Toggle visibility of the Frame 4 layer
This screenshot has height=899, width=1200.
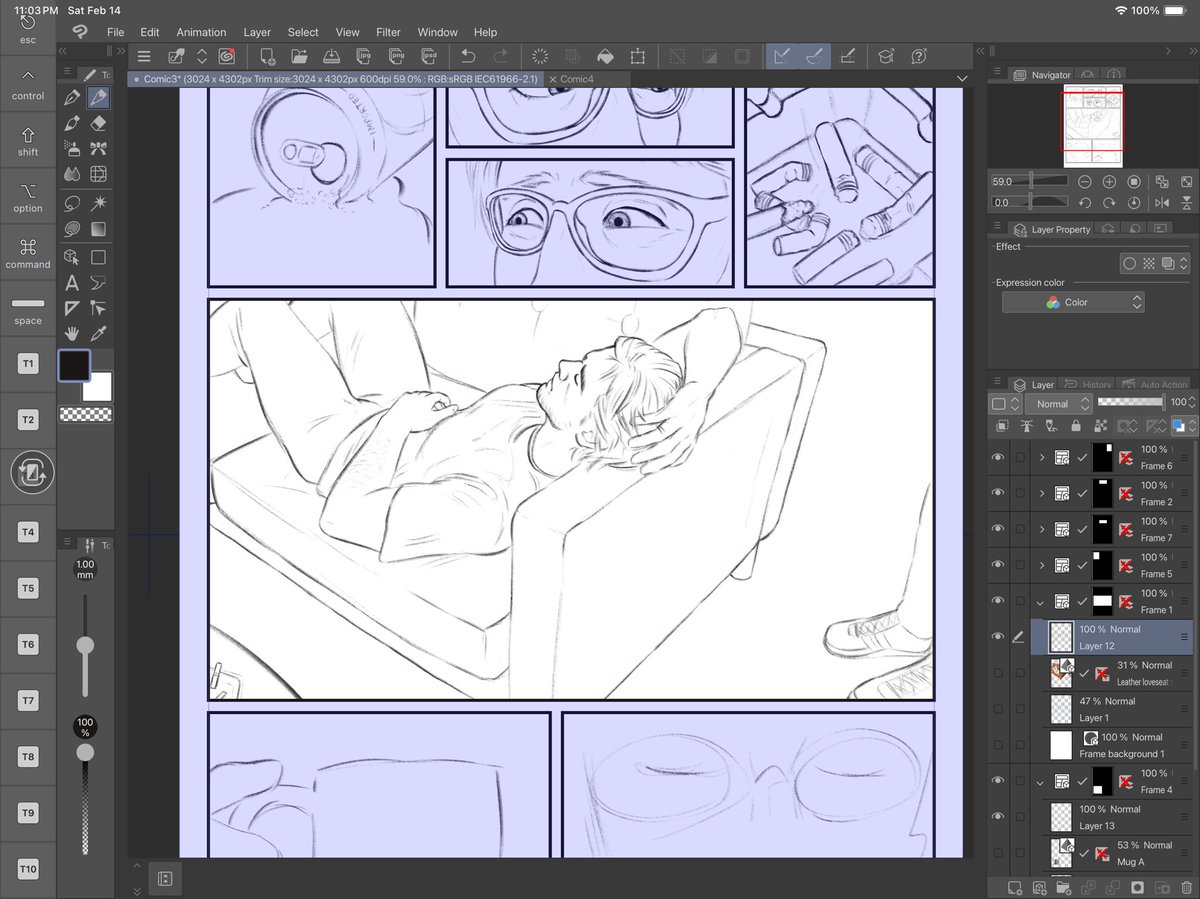point(996,780)
